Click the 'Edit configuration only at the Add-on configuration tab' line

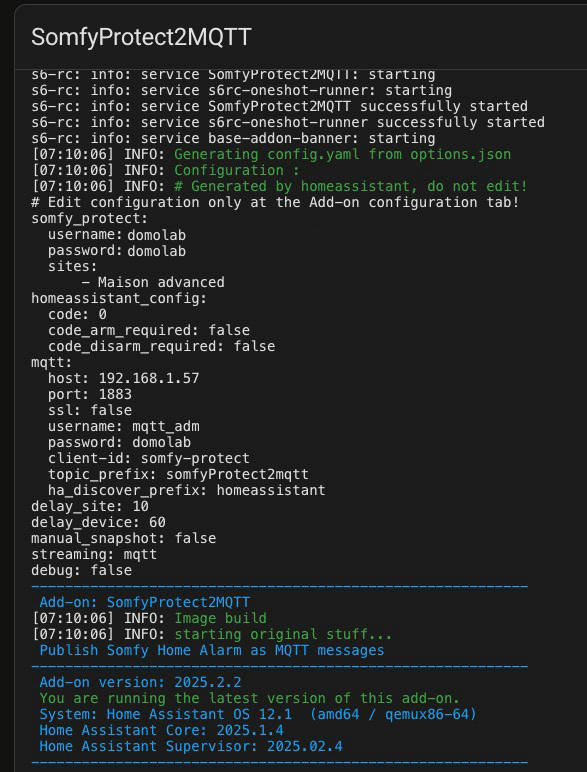click(x=275, y=202)
